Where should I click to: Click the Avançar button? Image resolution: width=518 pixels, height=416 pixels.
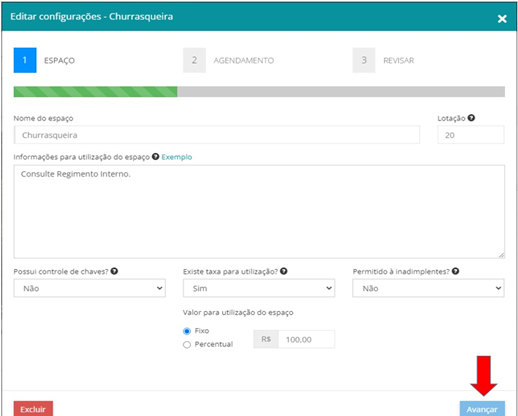pos(482,409)
